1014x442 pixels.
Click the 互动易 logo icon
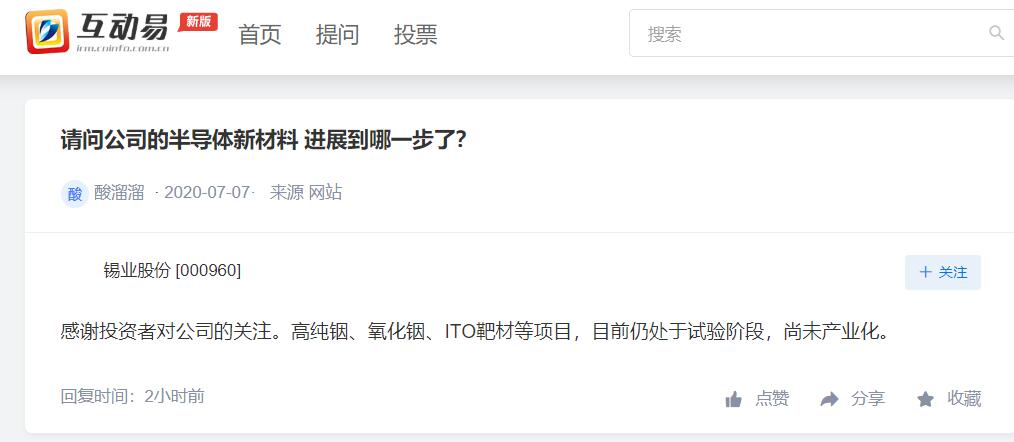click(x=47, y=31)
